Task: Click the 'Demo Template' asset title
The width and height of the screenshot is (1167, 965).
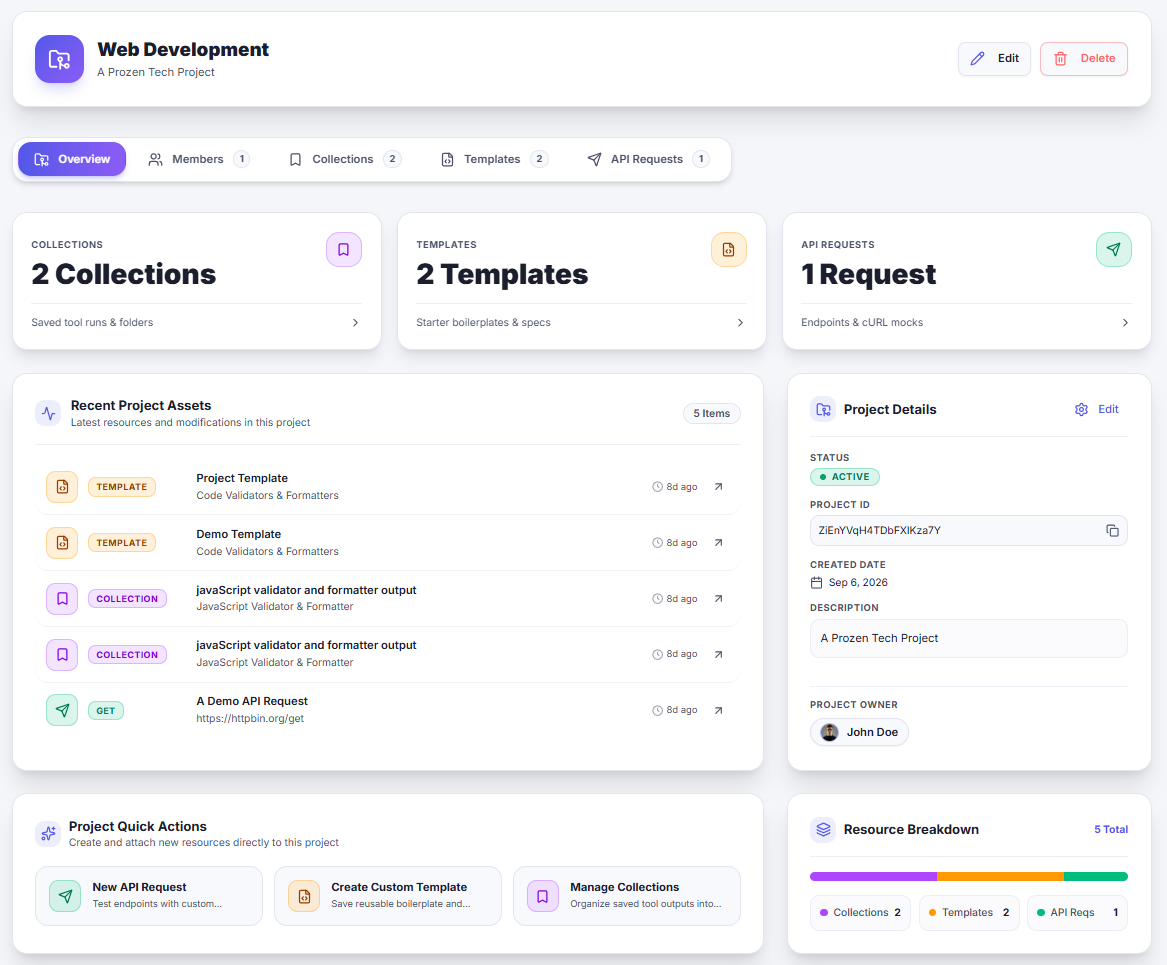Action: 239,534
